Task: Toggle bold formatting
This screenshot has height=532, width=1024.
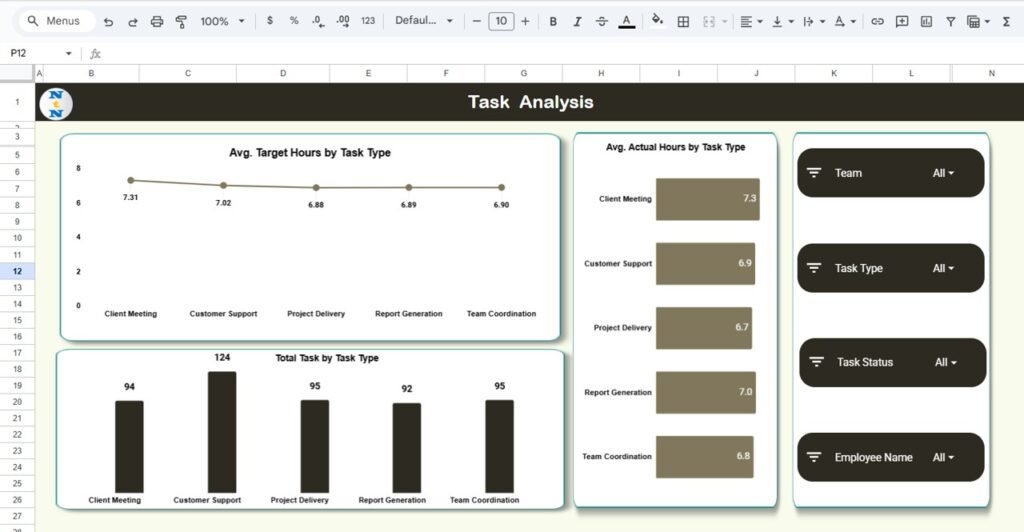Action: tap(553, 22)
